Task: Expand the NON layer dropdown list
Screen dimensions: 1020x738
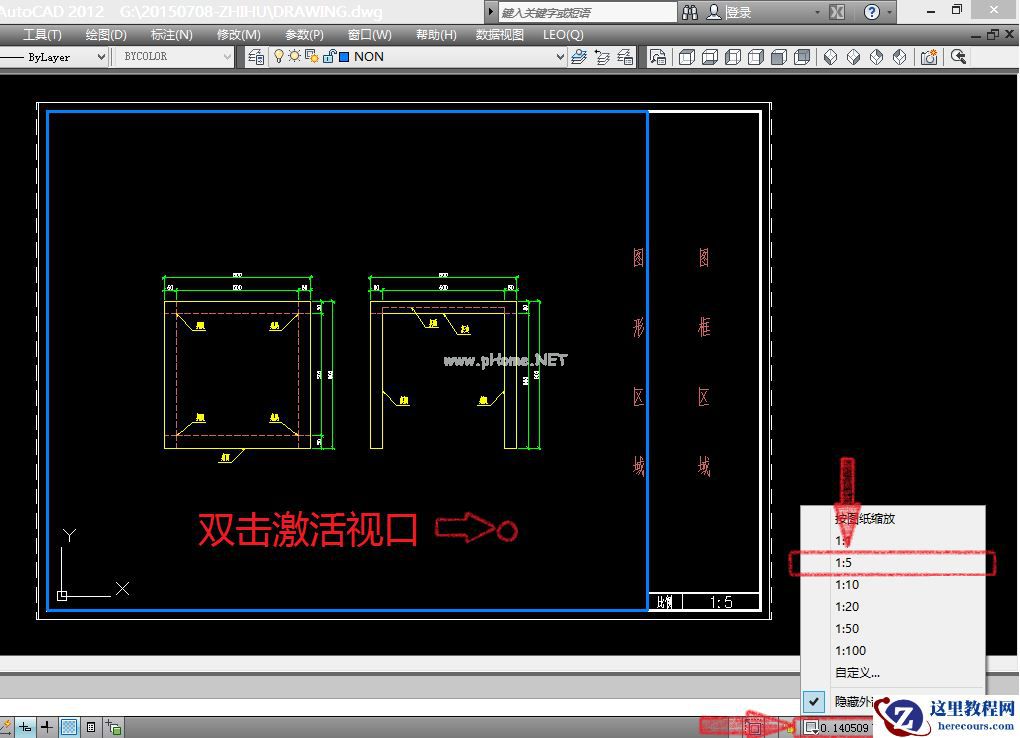Action: (x=560, y=57)
